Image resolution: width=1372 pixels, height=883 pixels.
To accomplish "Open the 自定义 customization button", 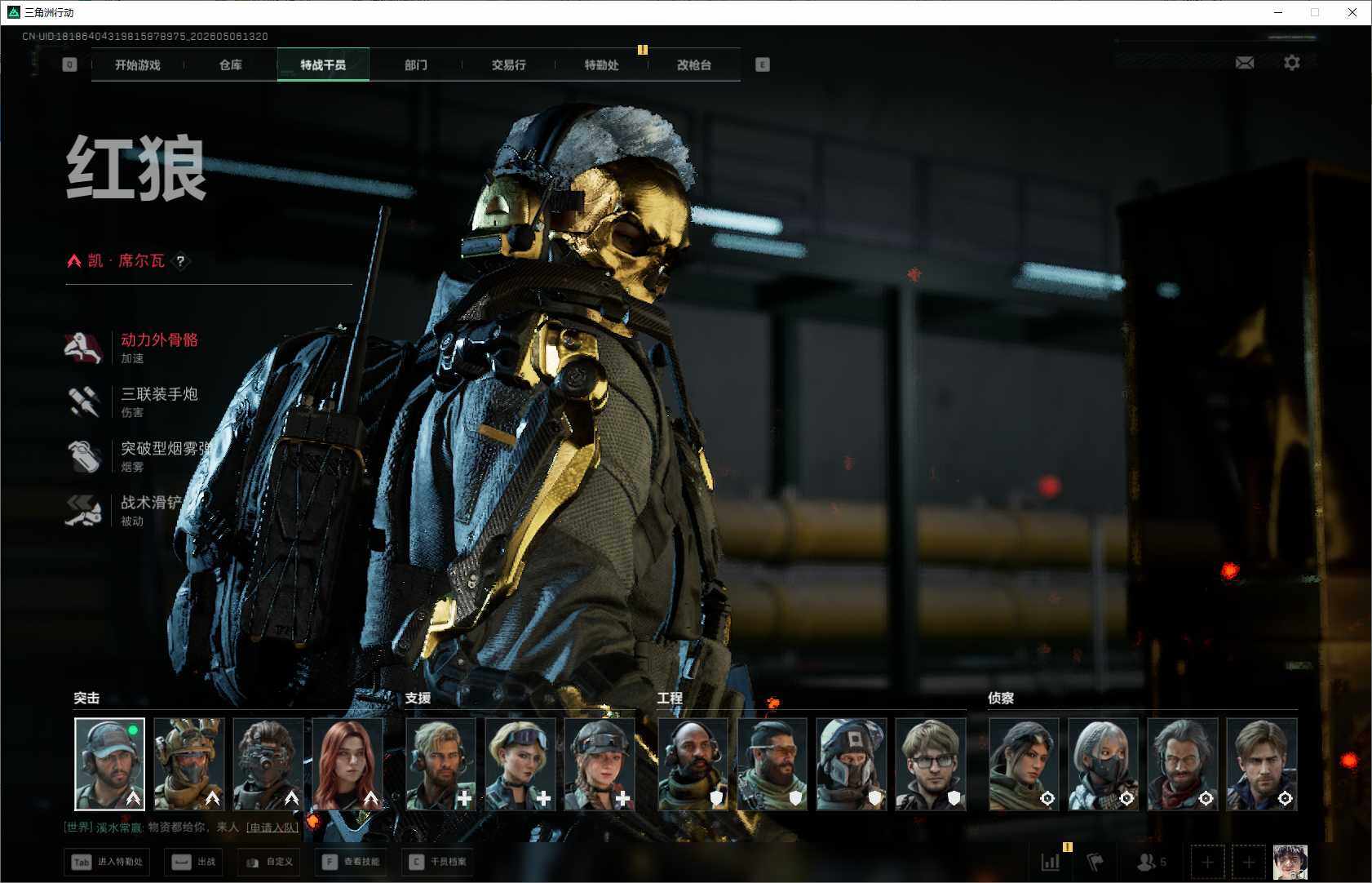I will 268,862.
